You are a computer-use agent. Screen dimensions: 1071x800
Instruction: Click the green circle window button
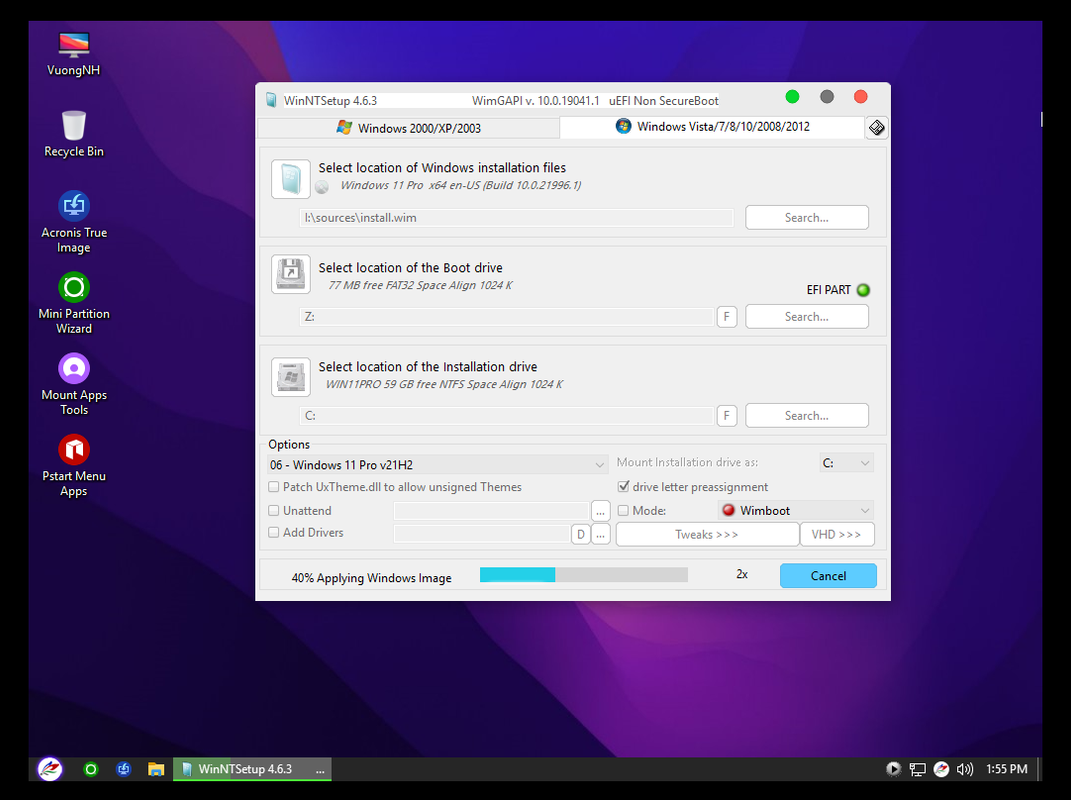(x=792, y=97)
